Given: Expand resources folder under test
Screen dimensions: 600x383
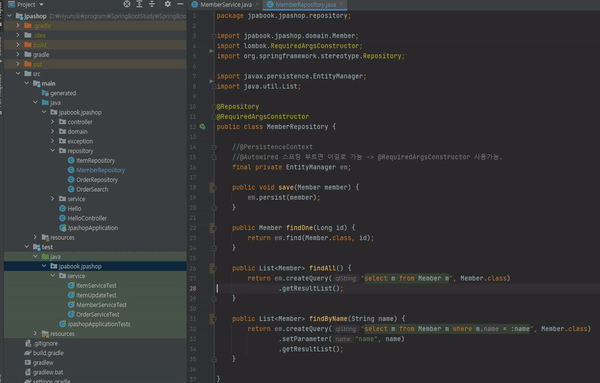Looking at the screenshot, I should tap(35, 333).
